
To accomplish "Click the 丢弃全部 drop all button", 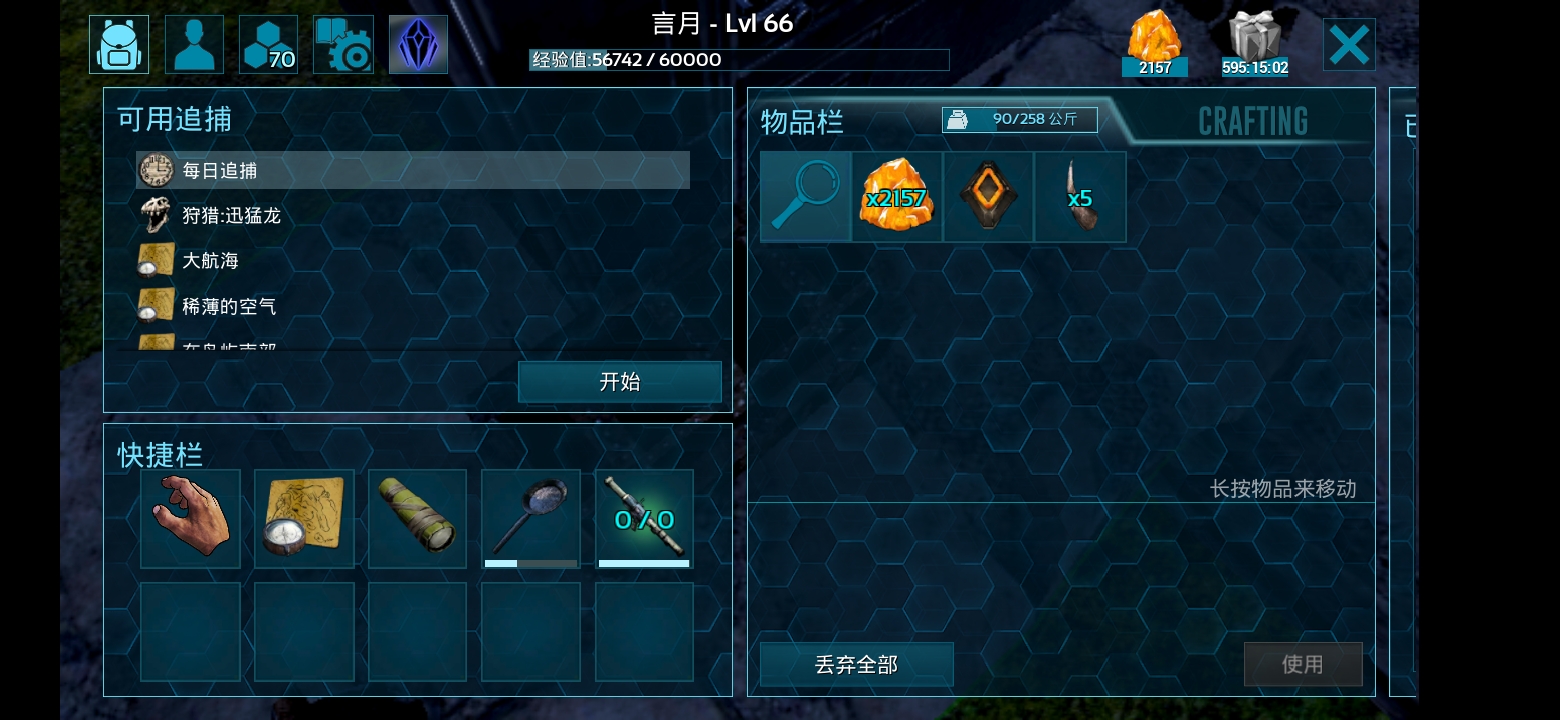I will (x=857, y=664).
